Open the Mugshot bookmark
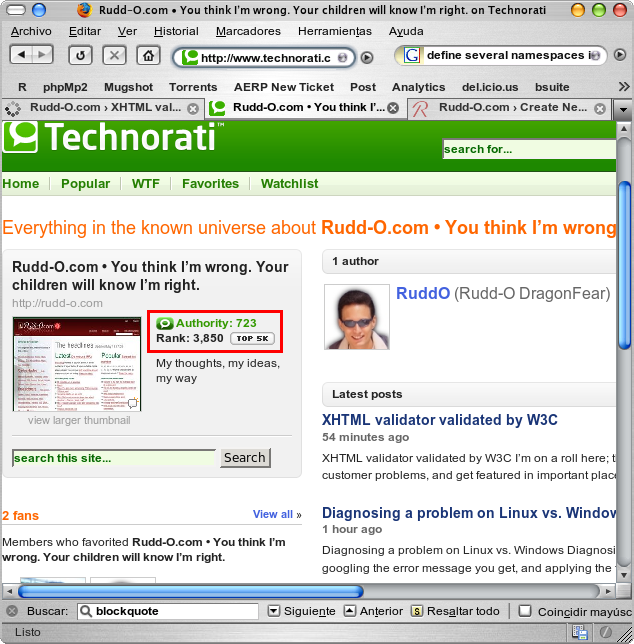Viewport: 634px width, 644px height. coord(129,87)
